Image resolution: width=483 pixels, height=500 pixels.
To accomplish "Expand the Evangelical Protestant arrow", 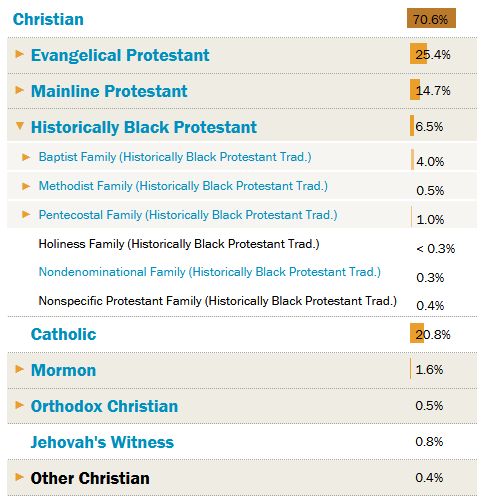I will point(20,54).
